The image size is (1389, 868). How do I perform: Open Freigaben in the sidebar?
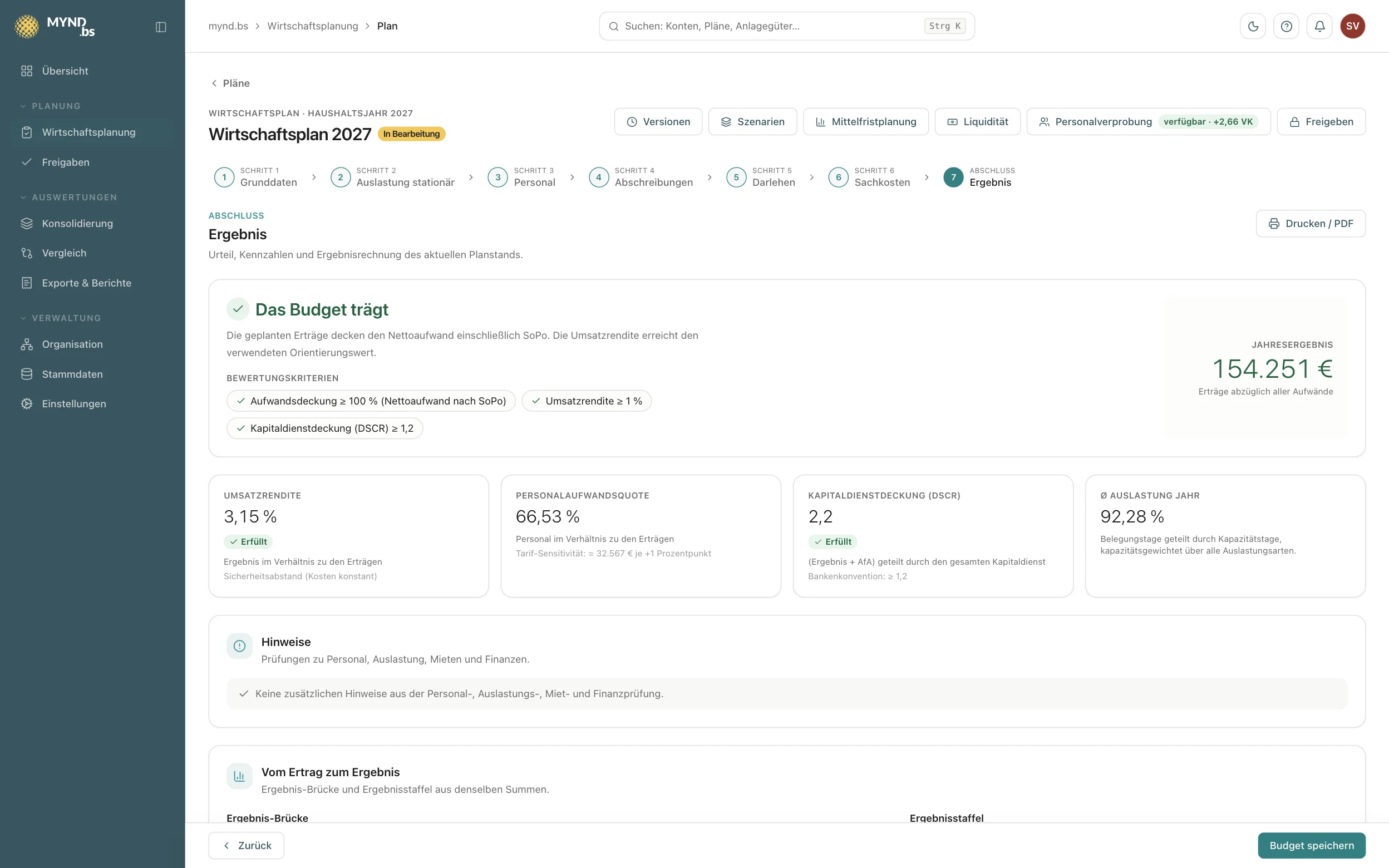(92, 162)
